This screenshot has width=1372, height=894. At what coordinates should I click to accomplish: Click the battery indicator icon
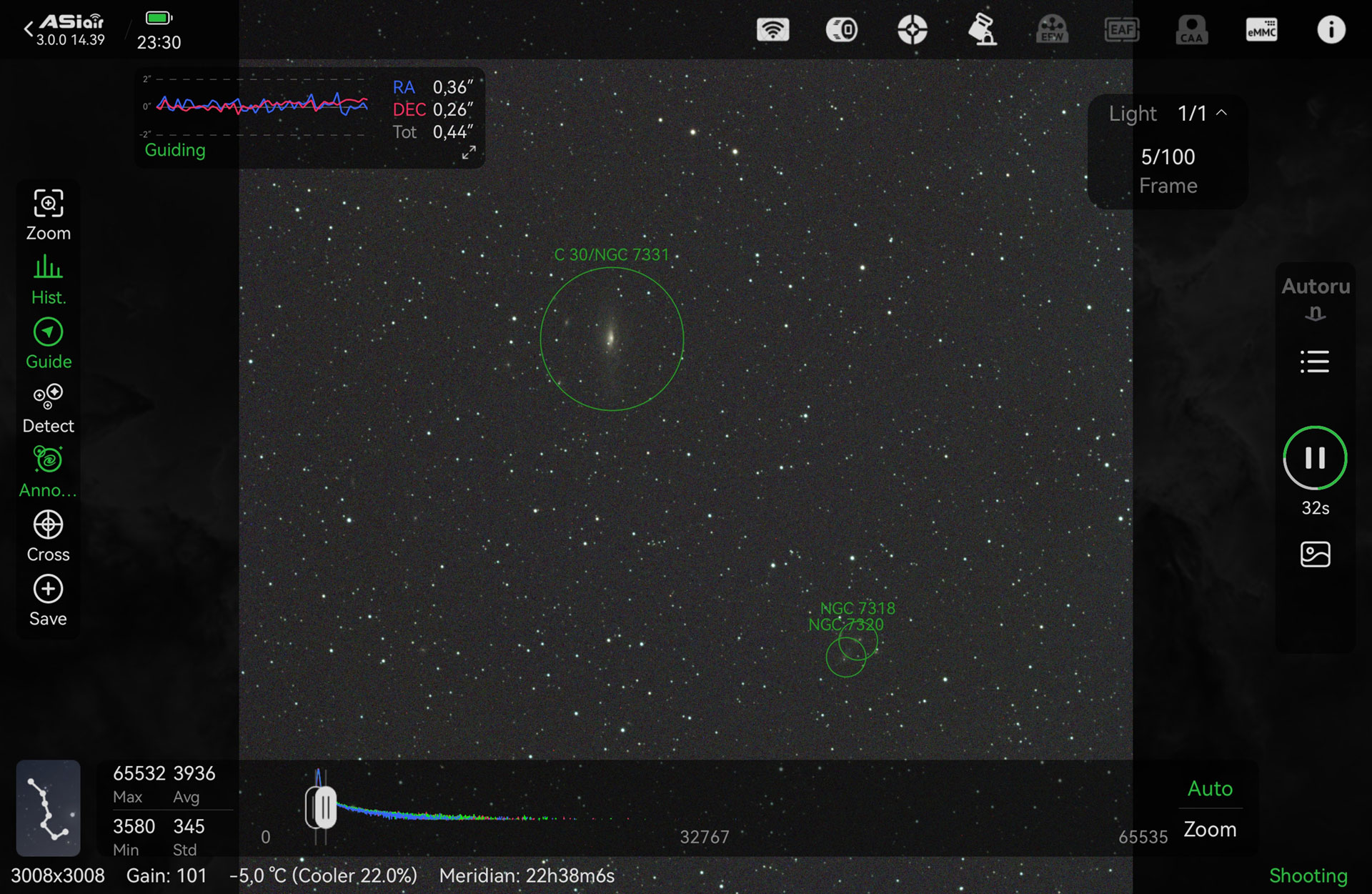click(x=159, y=18)
